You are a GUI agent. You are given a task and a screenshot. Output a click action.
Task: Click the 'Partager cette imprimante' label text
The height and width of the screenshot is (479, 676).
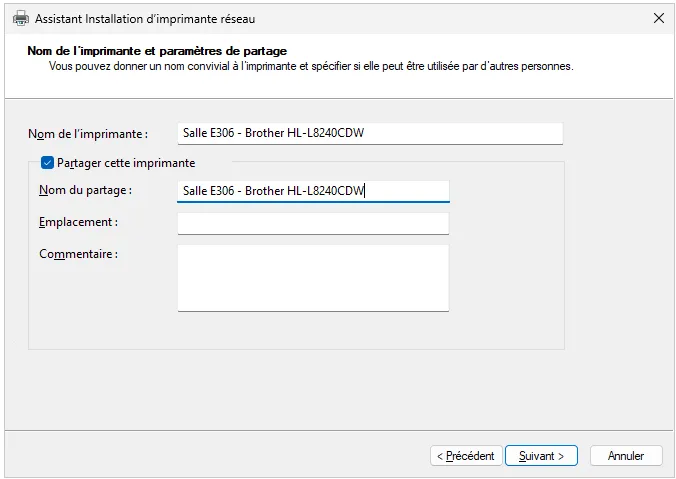click(x=126, y=163)
